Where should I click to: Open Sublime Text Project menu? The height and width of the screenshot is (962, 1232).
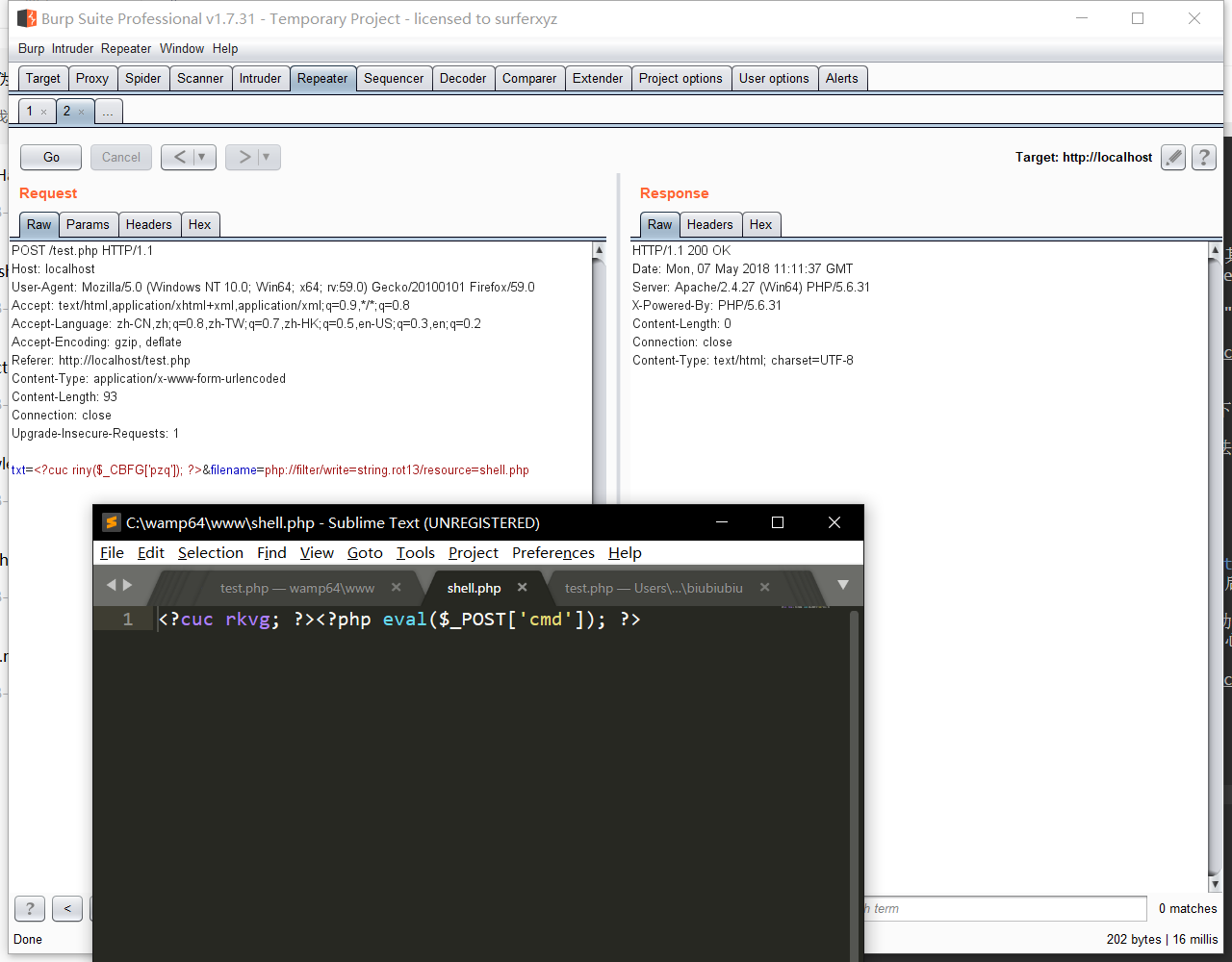coord(474,552)
